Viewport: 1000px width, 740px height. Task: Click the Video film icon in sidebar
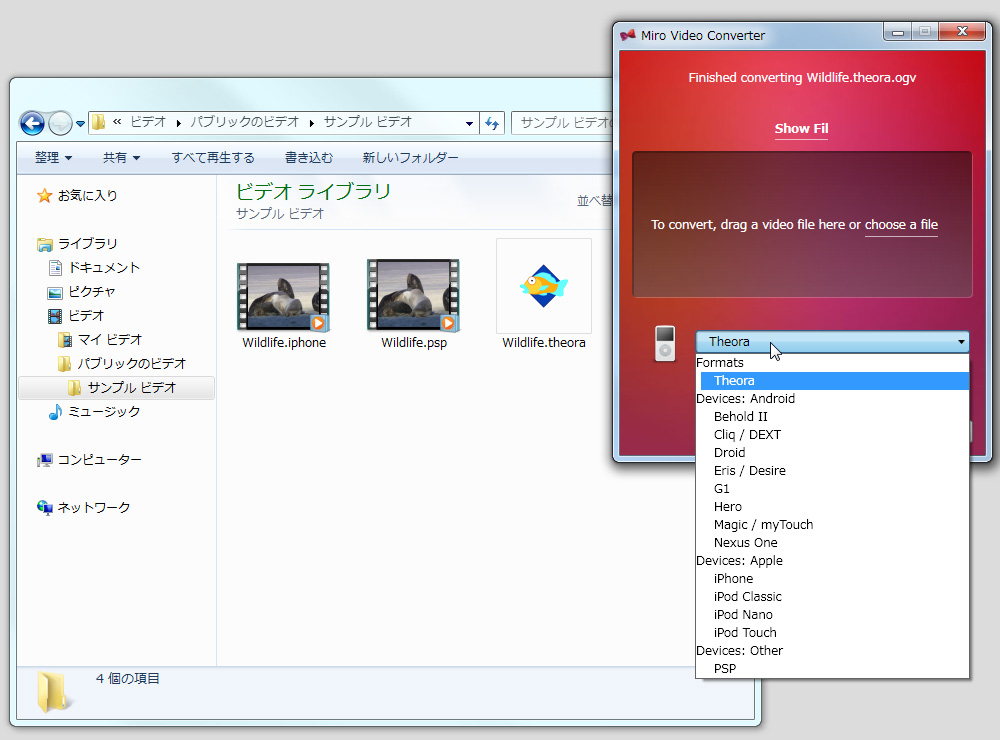[55, 316]
